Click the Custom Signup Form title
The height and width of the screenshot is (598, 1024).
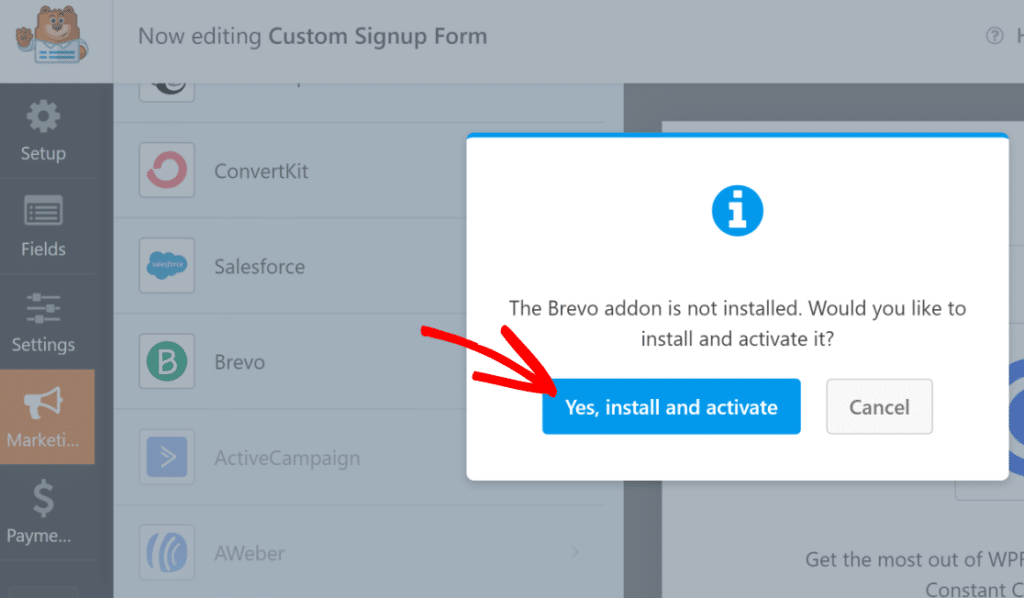(377, 36)
